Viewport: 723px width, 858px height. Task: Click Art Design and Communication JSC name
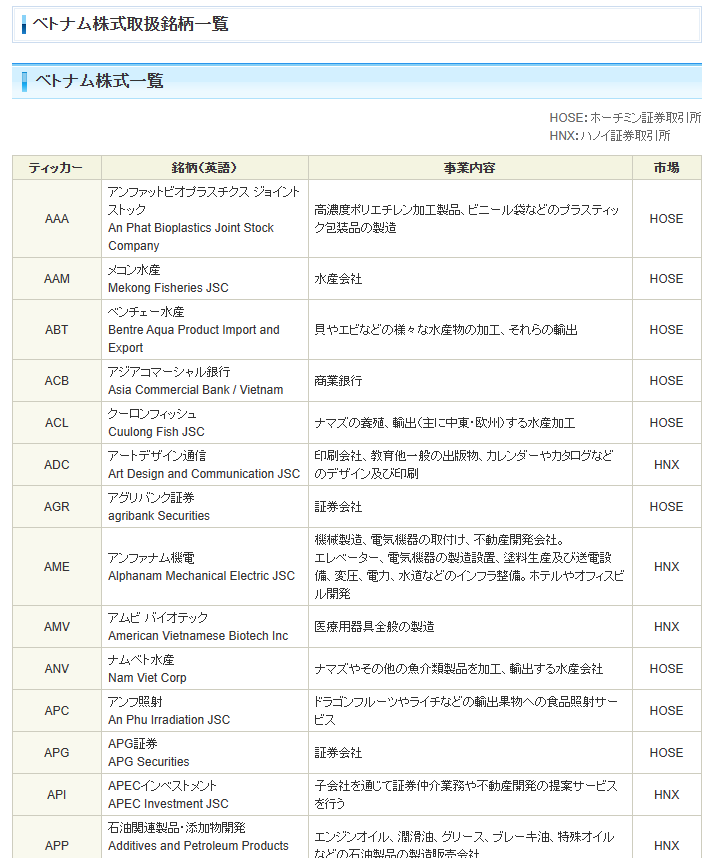tap(204, 474)
